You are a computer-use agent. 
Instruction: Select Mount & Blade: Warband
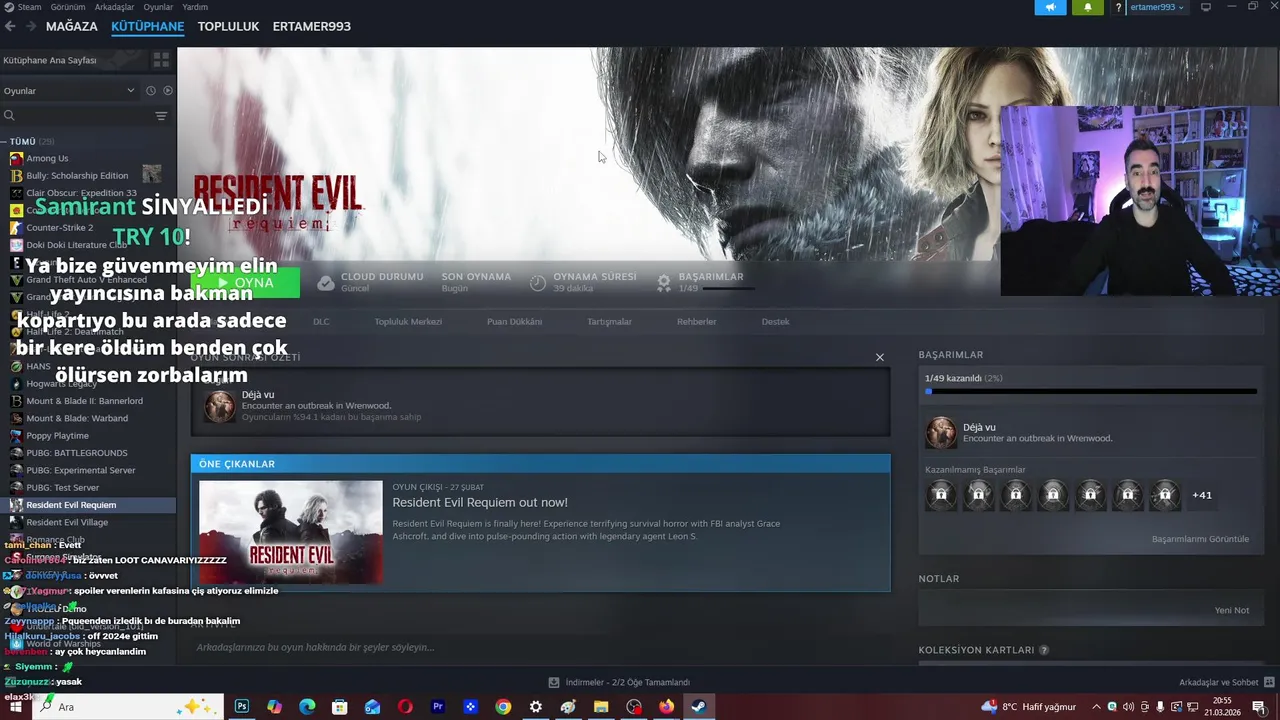[x=77, y=418]
